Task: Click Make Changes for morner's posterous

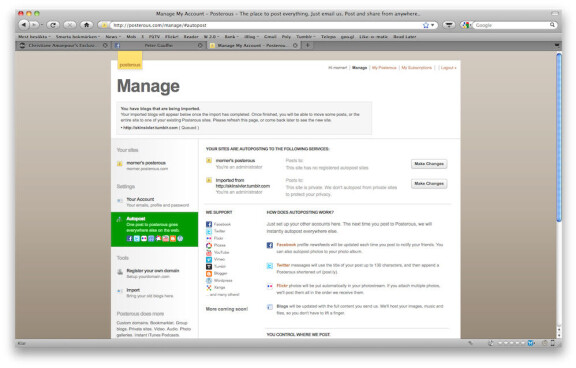Action: point(429,164)
